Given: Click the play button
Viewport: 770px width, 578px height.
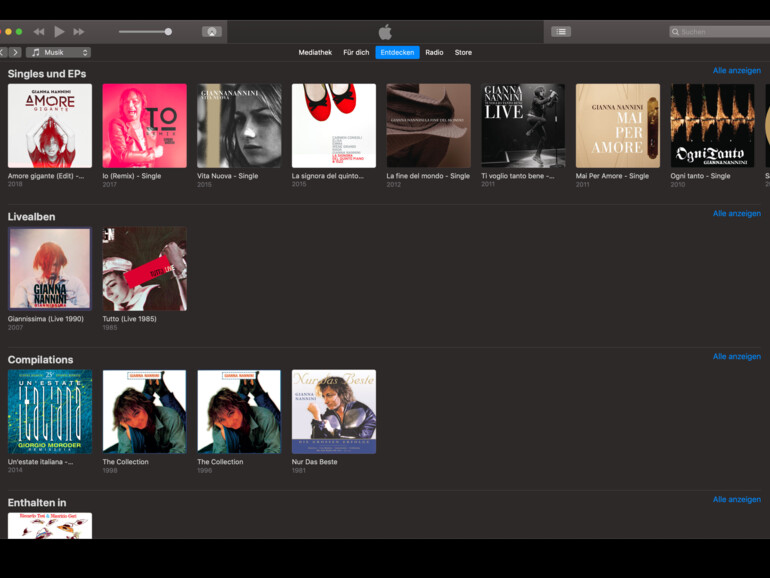Looking at the screenshot, I should pos(59,32).
